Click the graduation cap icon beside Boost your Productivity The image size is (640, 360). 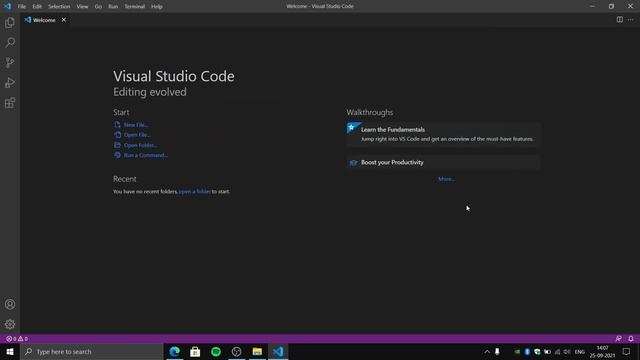tap(353, 163)
